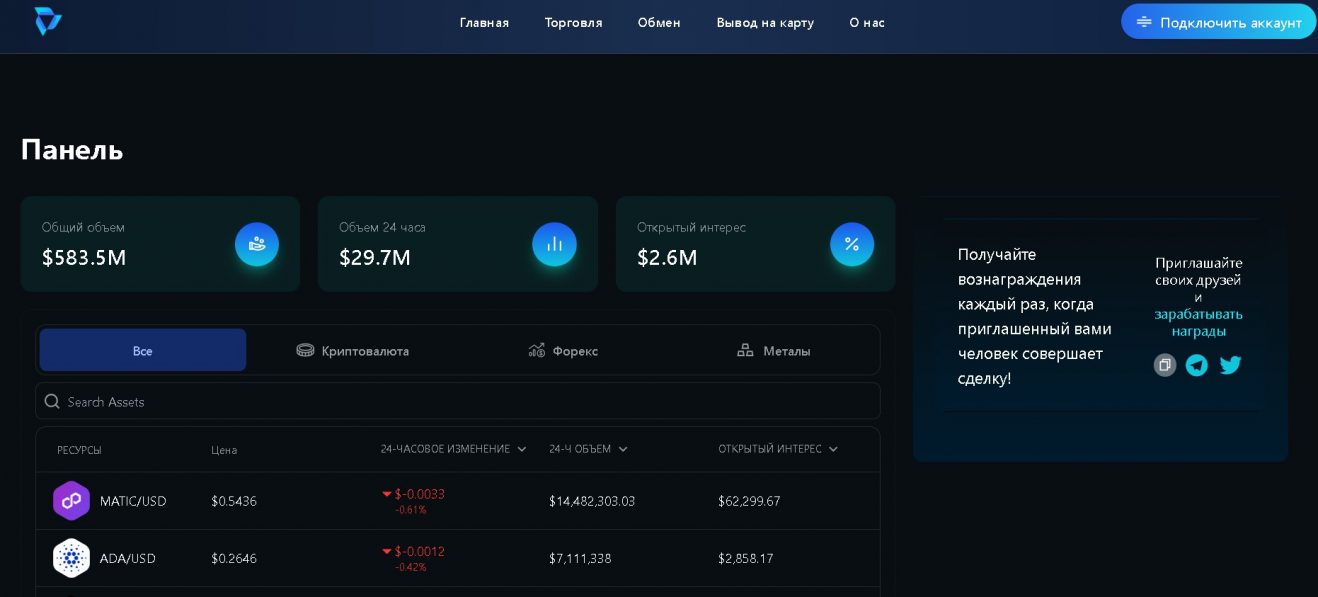1318x597 pixels.
Task: Go to Вывод на карту page
Action: tap(765, 22)
